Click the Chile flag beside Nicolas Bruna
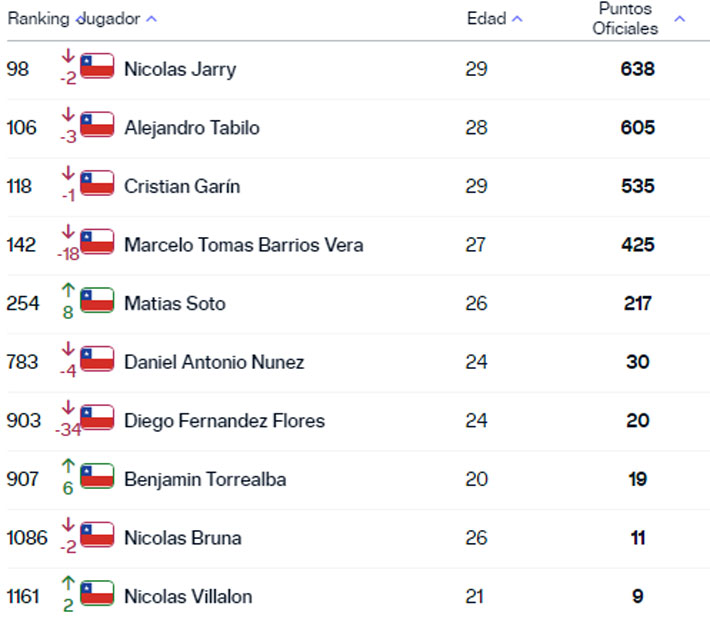 (x=97, y=536)
